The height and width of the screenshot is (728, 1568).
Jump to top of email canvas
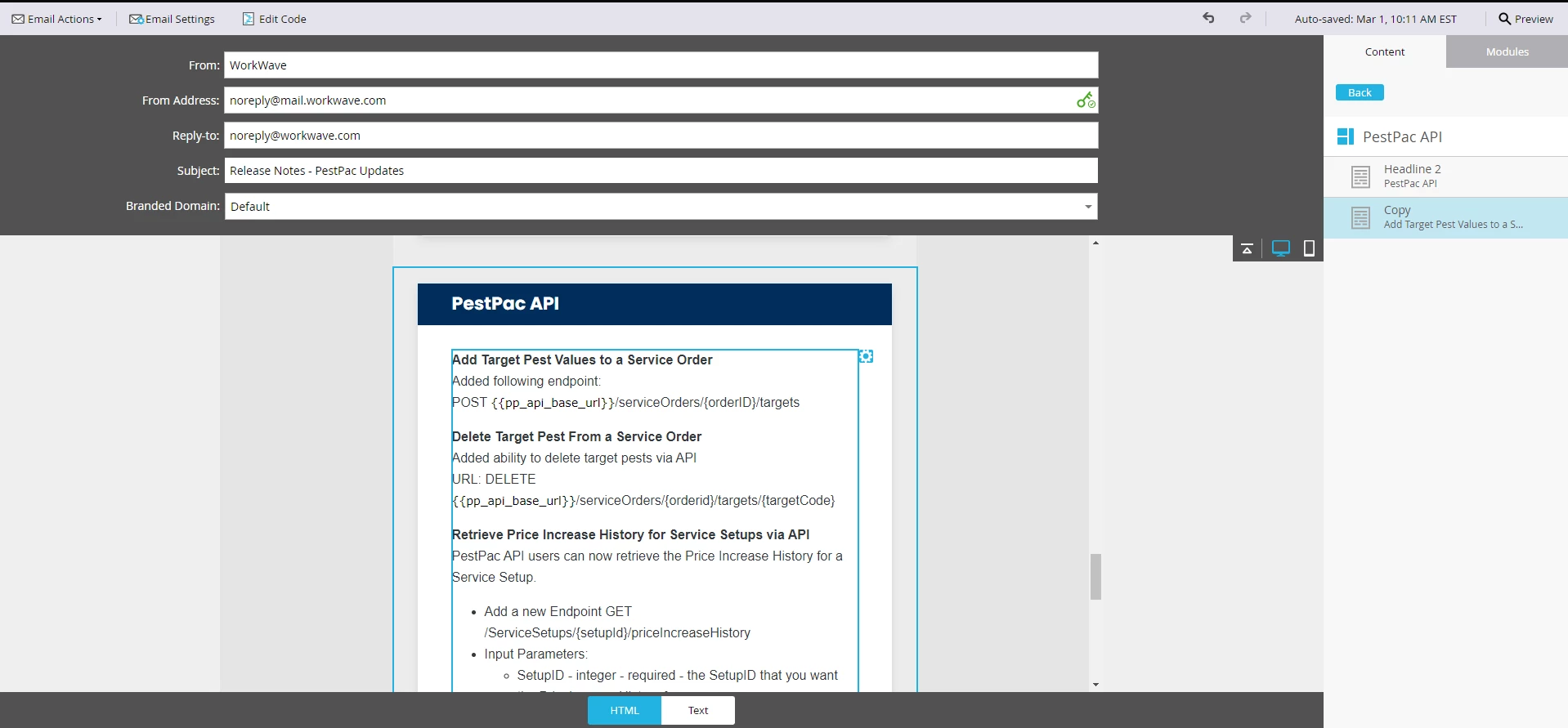[x=1247, y=248]
